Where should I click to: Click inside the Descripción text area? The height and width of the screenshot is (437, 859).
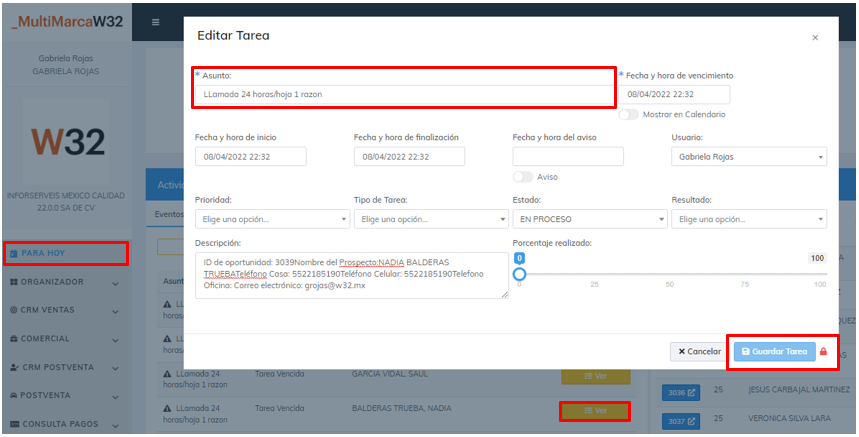point(352,275)
